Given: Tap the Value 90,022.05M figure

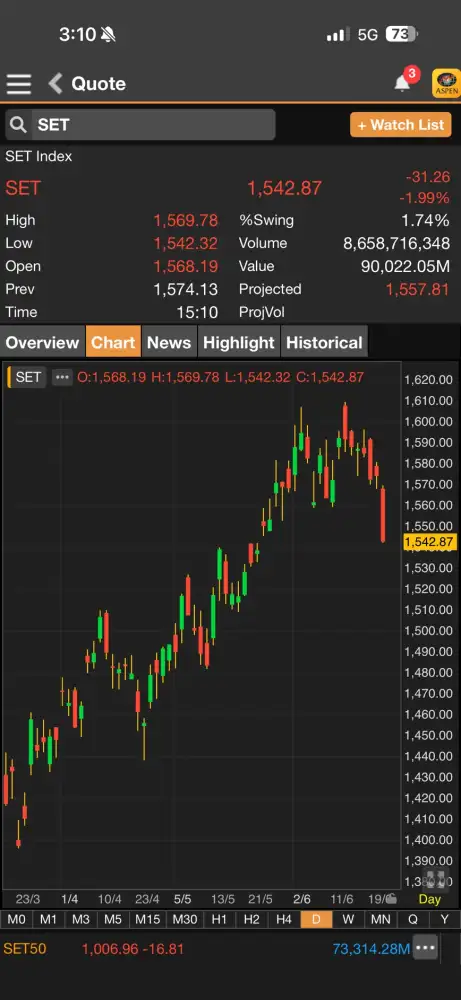Looking at the screenshot, I should pos(406,266).
